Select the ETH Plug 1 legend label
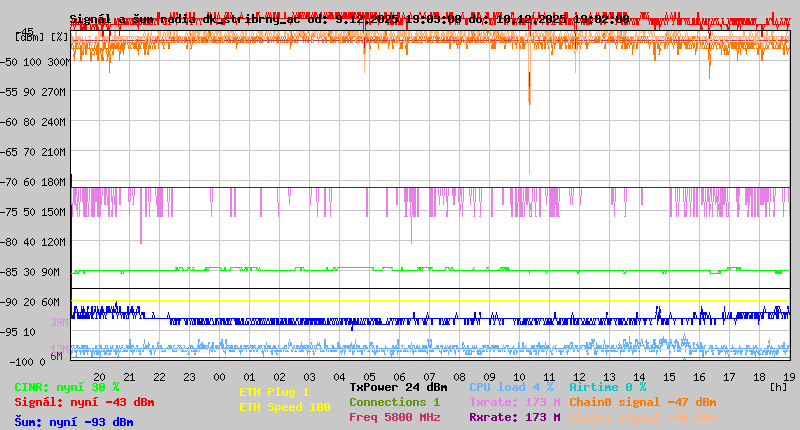800x430 pixels. click(274, 392)
